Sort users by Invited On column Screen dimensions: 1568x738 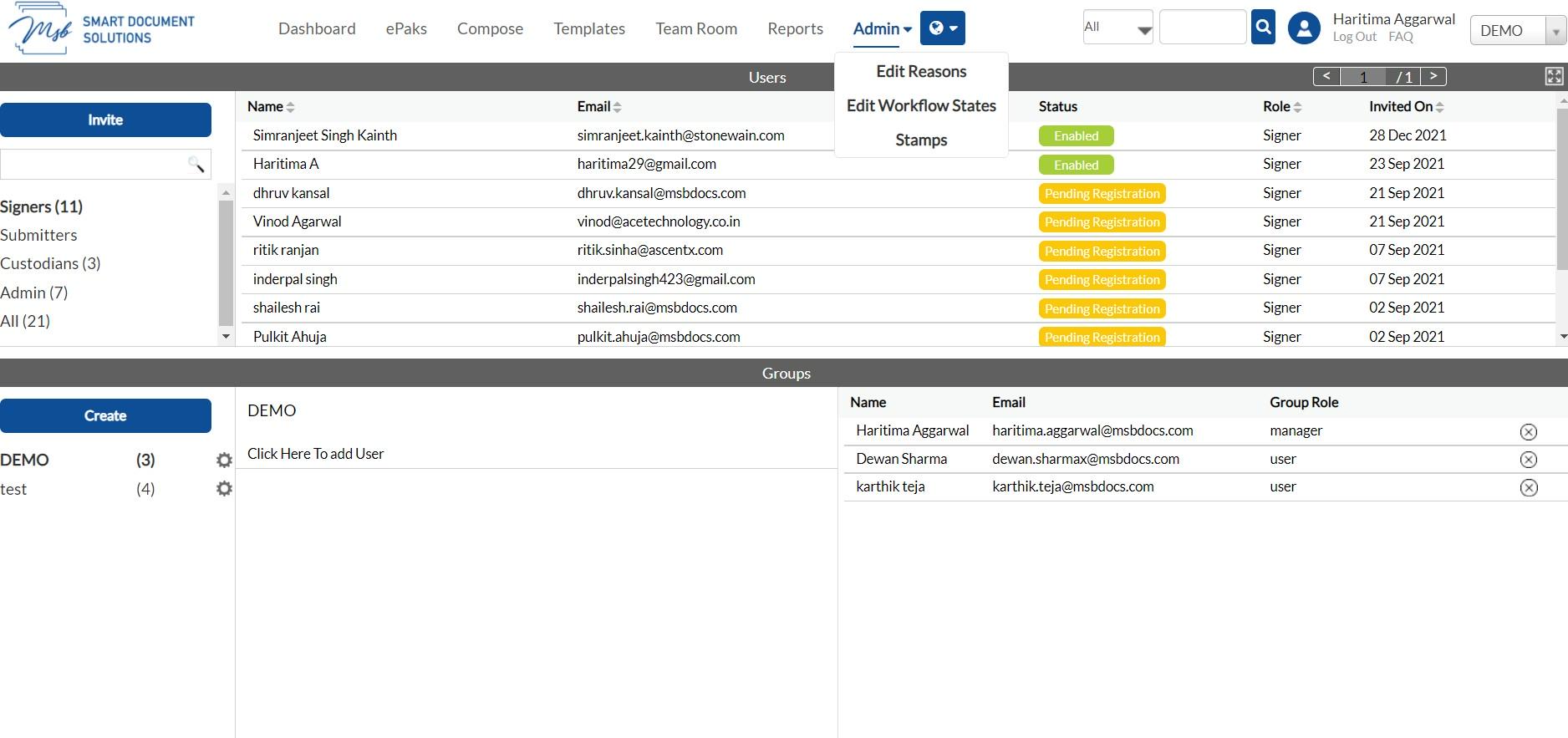(x=1407, y=107)
